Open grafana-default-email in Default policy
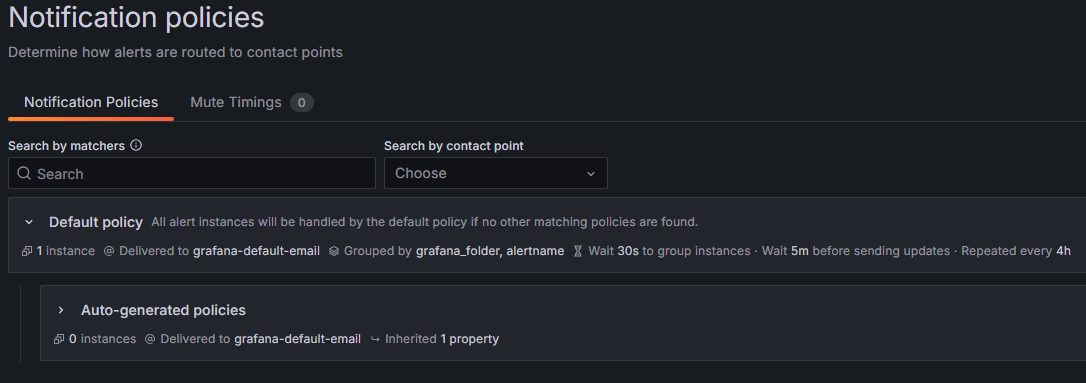The width and height of the screenshot is (1086, 383). point(256,251)
